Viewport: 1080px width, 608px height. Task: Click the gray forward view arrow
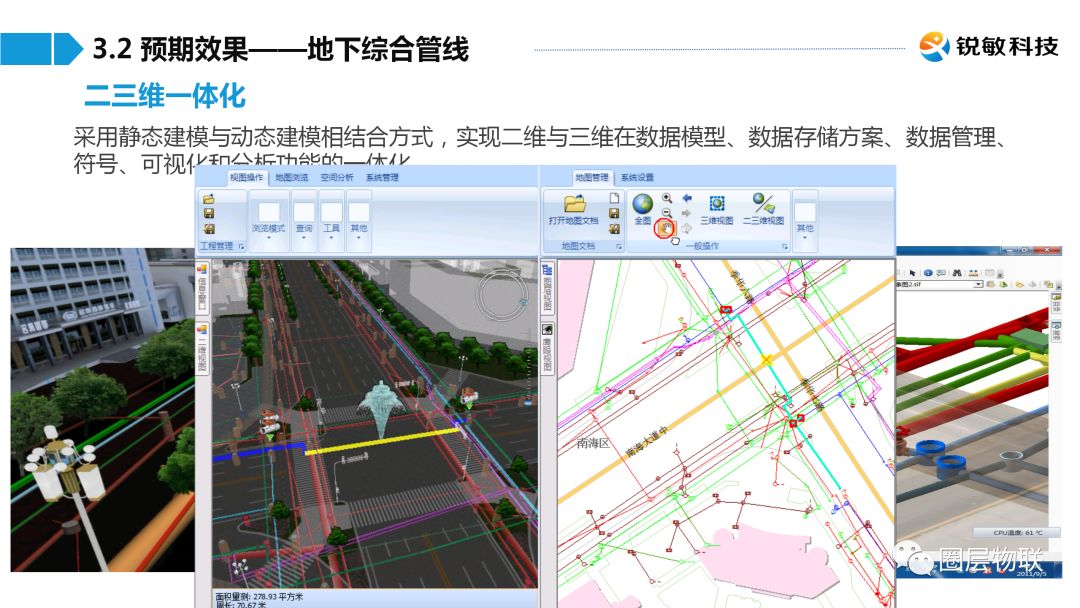point(686,213)
